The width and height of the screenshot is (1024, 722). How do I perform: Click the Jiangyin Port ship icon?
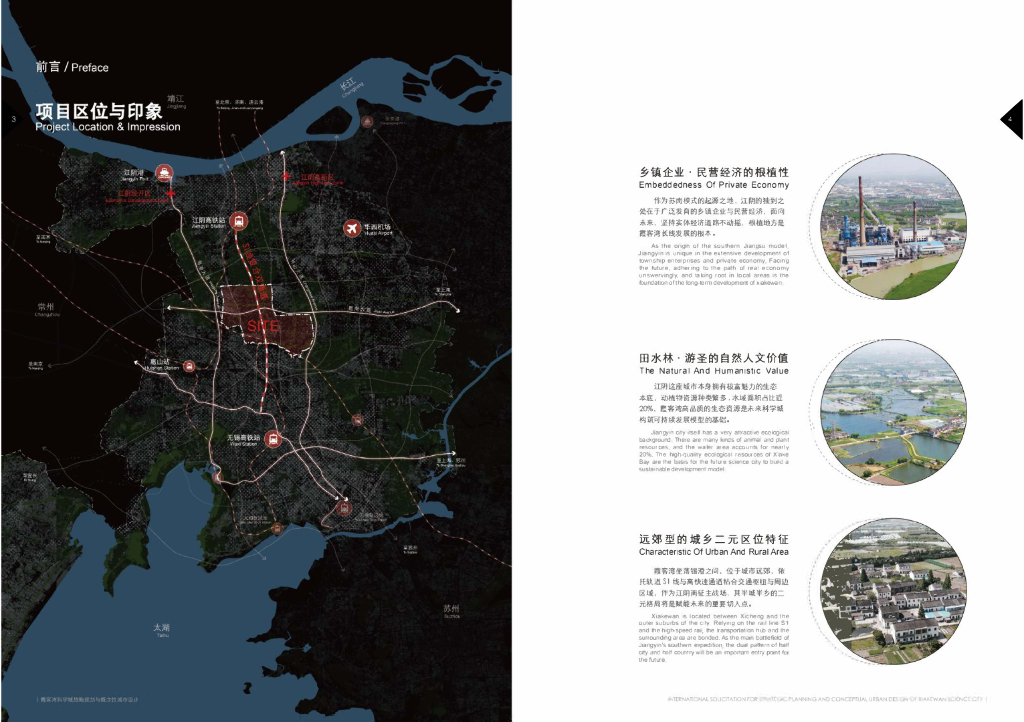[164, 173]
